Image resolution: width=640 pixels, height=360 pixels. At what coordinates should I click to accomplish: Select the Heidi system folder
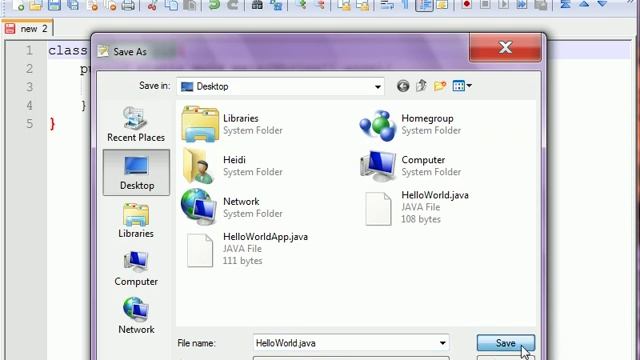(x=233, y=166)
